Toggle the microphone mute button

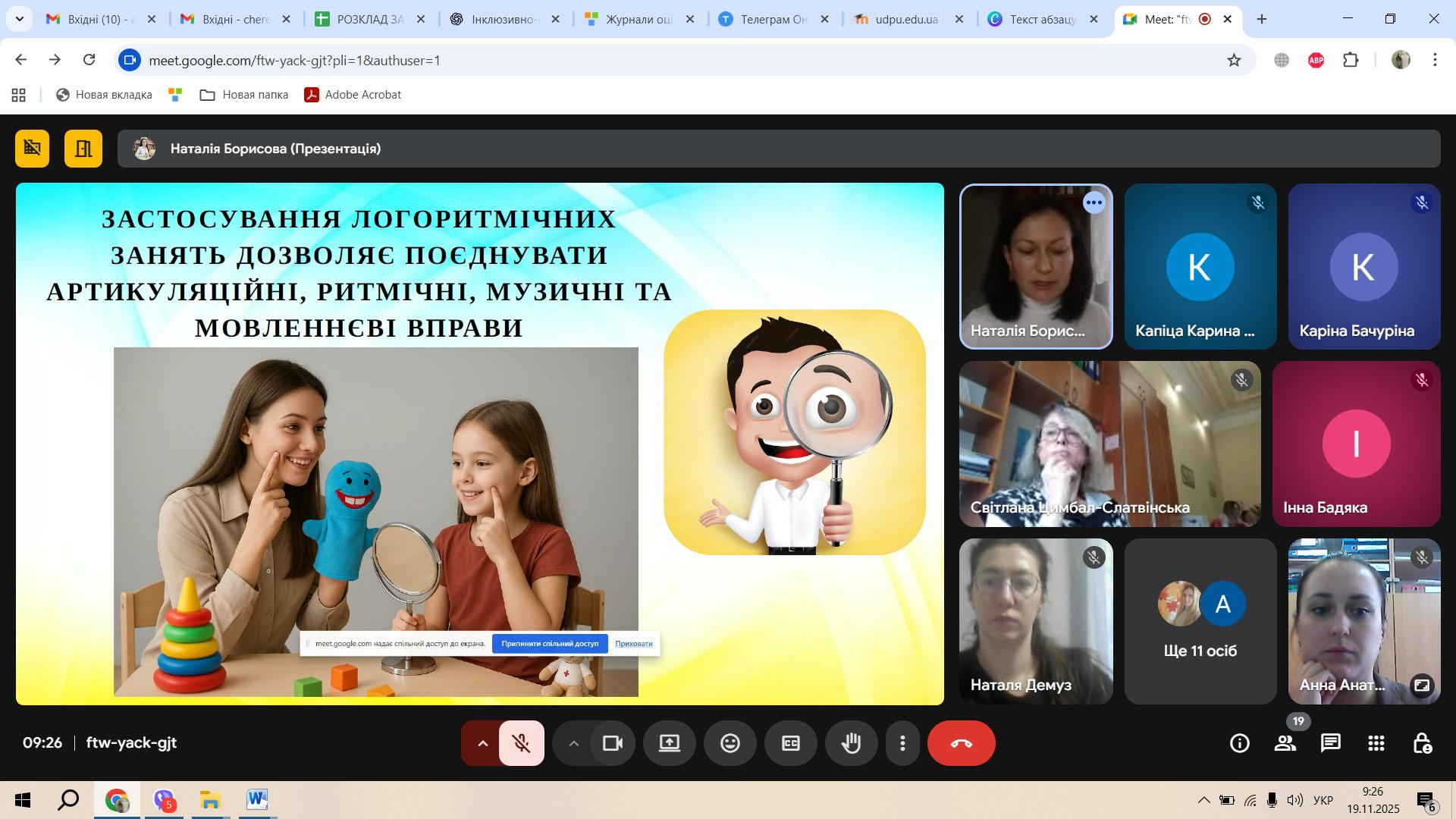pos(522,743)
